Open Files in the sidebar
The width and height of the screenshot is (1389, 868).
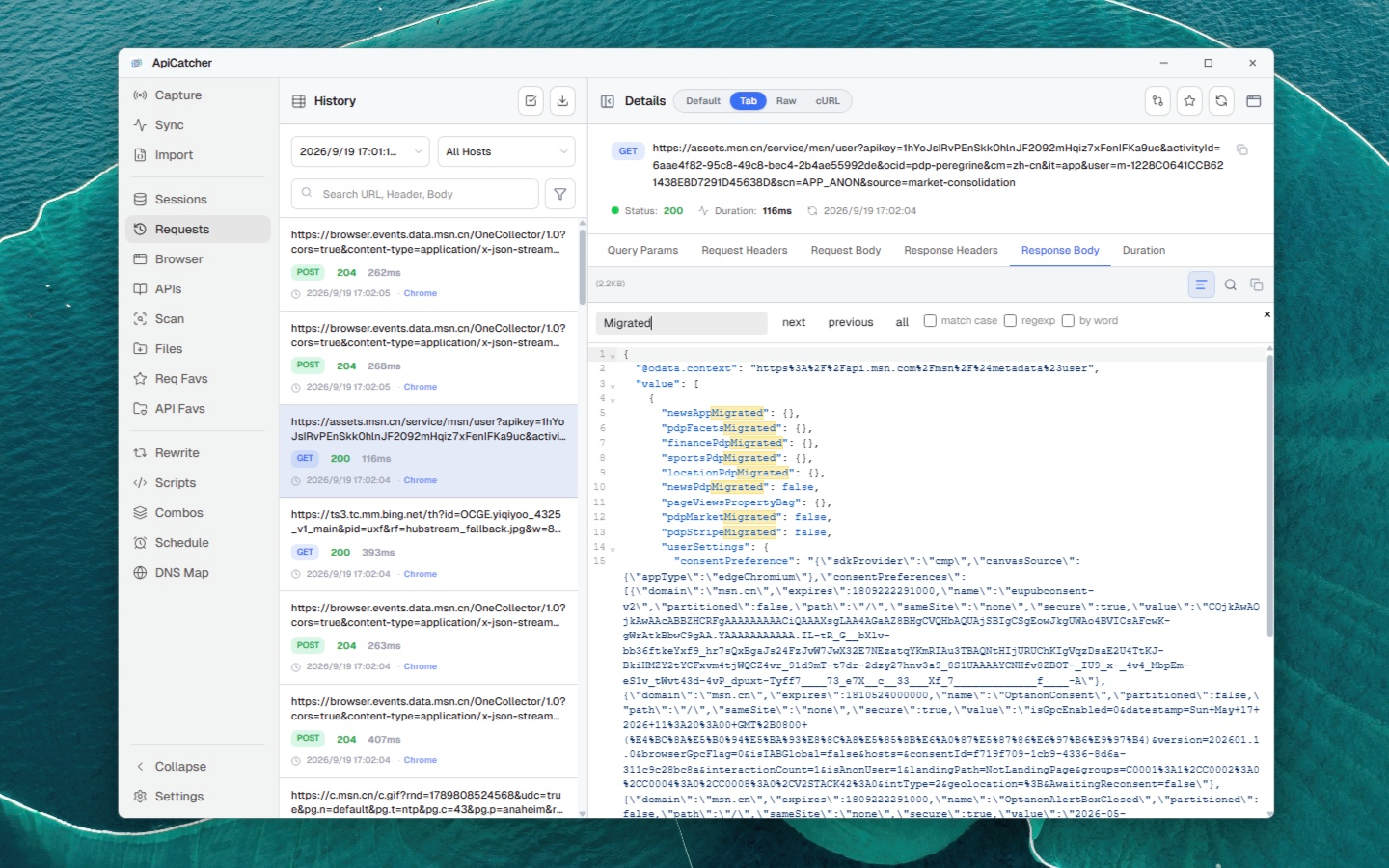pos(198,349)
